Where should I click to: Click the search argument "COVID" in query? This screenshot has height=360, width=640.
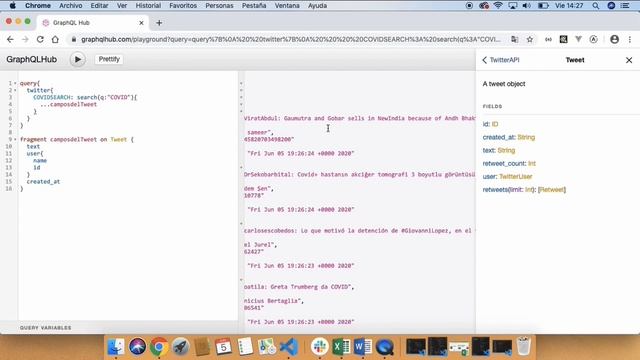[x=118, y=97]
